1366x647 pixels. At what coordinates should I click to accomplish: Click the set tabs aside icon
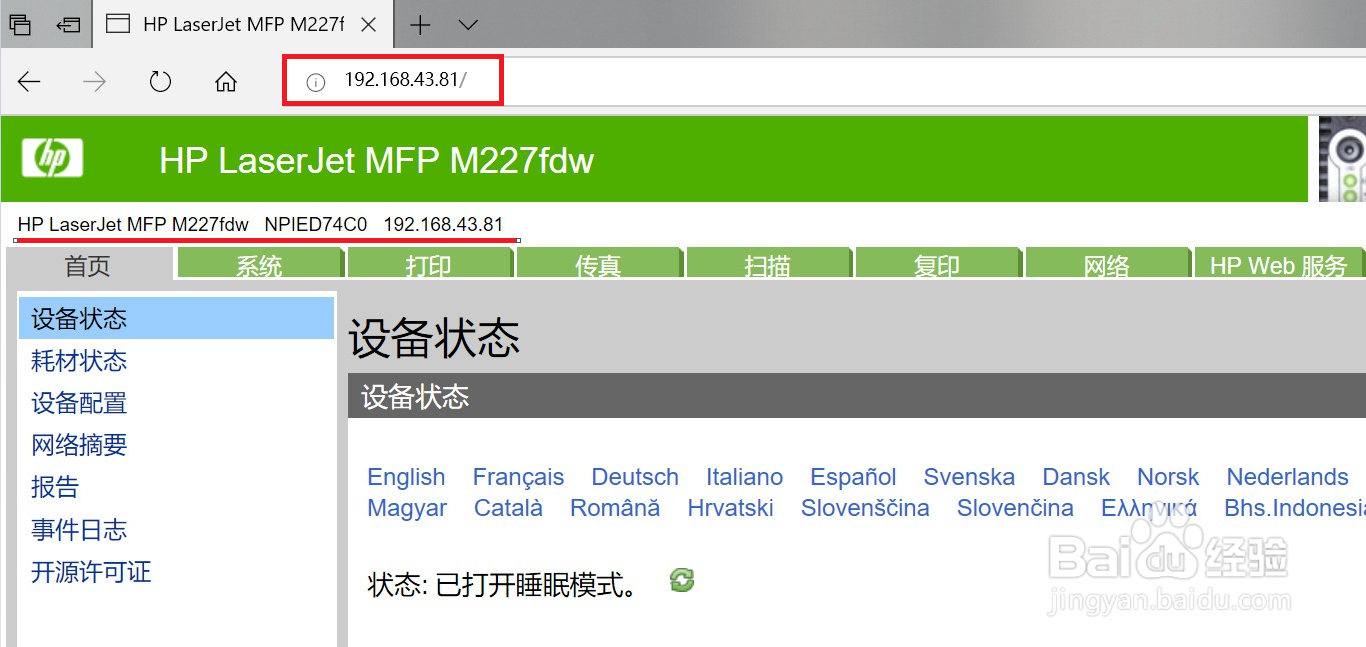click(x=68, y=24)
